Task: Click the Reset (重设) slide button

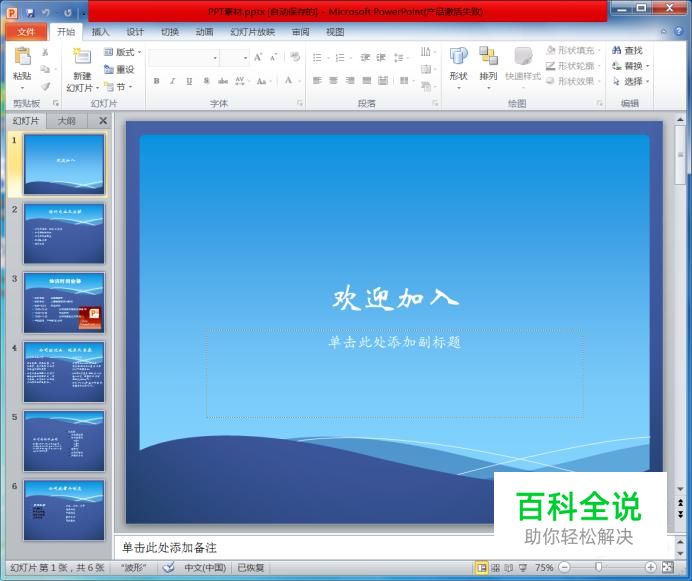Action: click(x=119, y=69)
